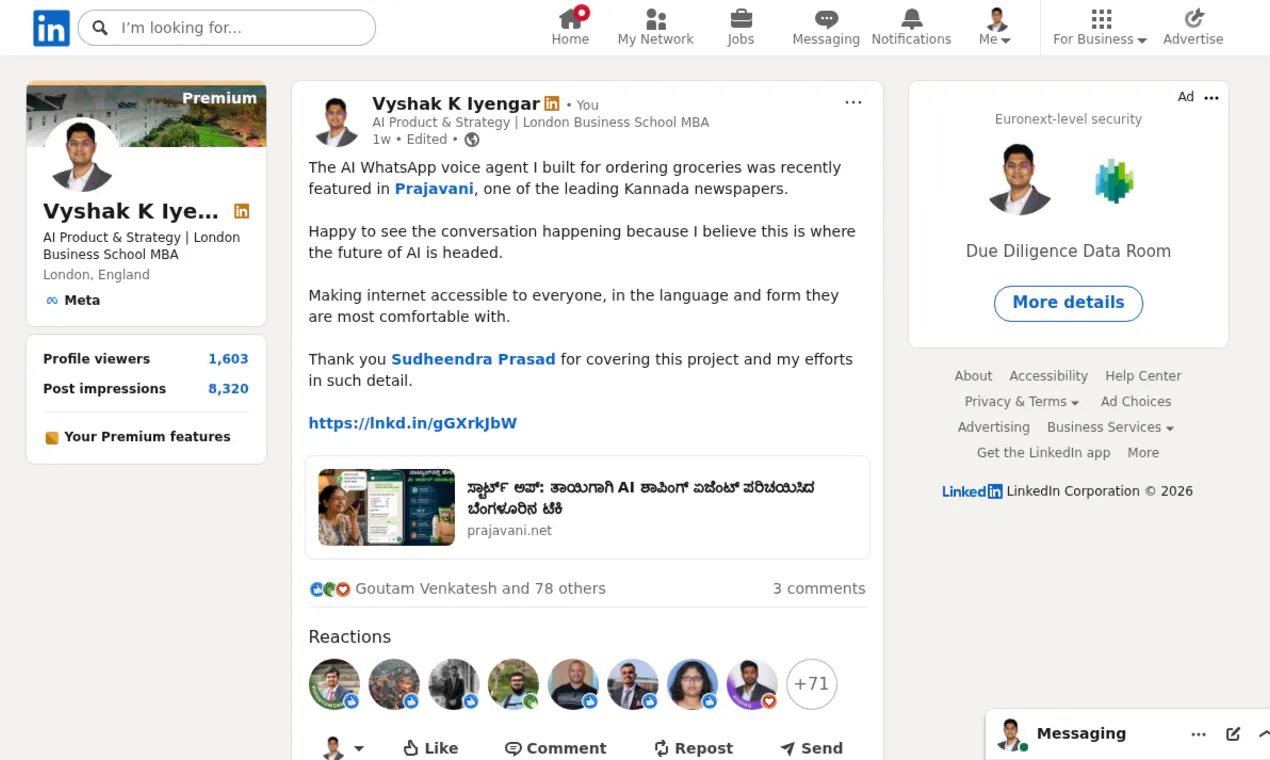The image size is (1270, 760).
Task: Open the Accessibility footer link
Action: click(x=1048, y=376)
